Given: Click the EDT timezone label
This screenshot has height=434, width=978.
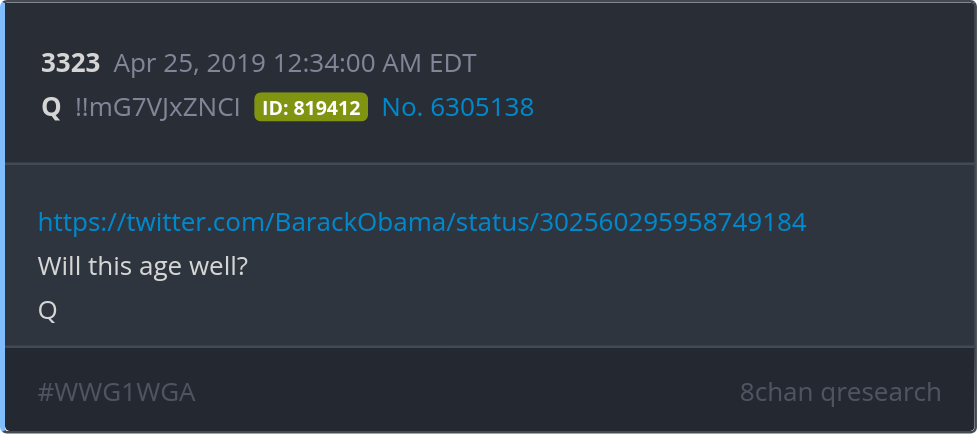Looking at the screenshot, I should [453, 63].
